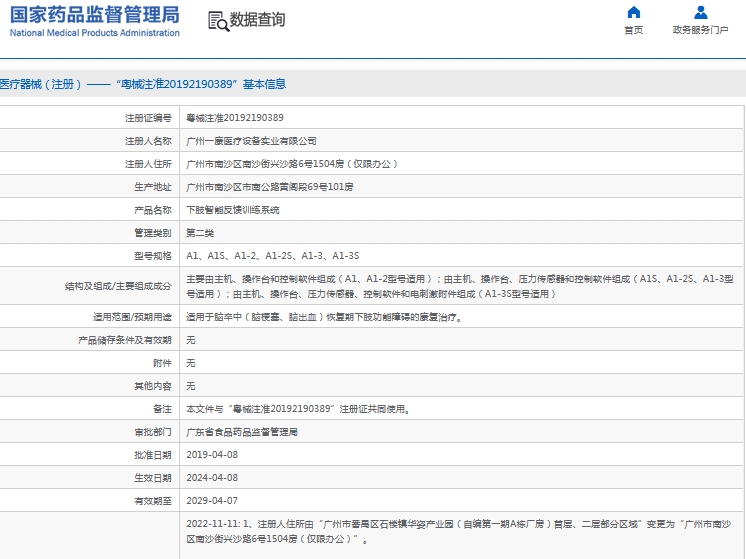
Task: Click the 数据查询 heading text
Action: coord(257,20)
